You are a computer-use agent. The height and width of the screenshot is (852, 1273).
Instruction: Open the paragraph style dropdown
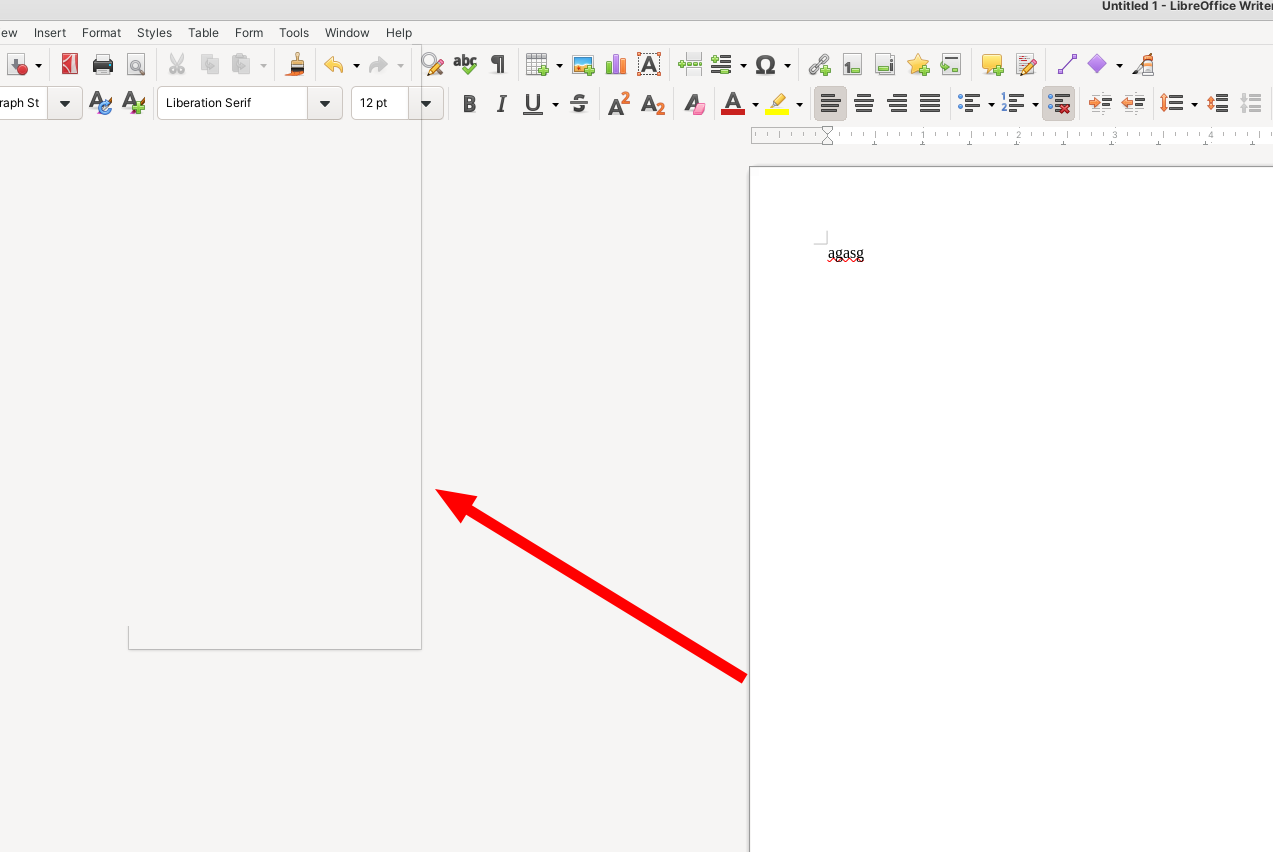pyautogui.click(x=65, y=103)
